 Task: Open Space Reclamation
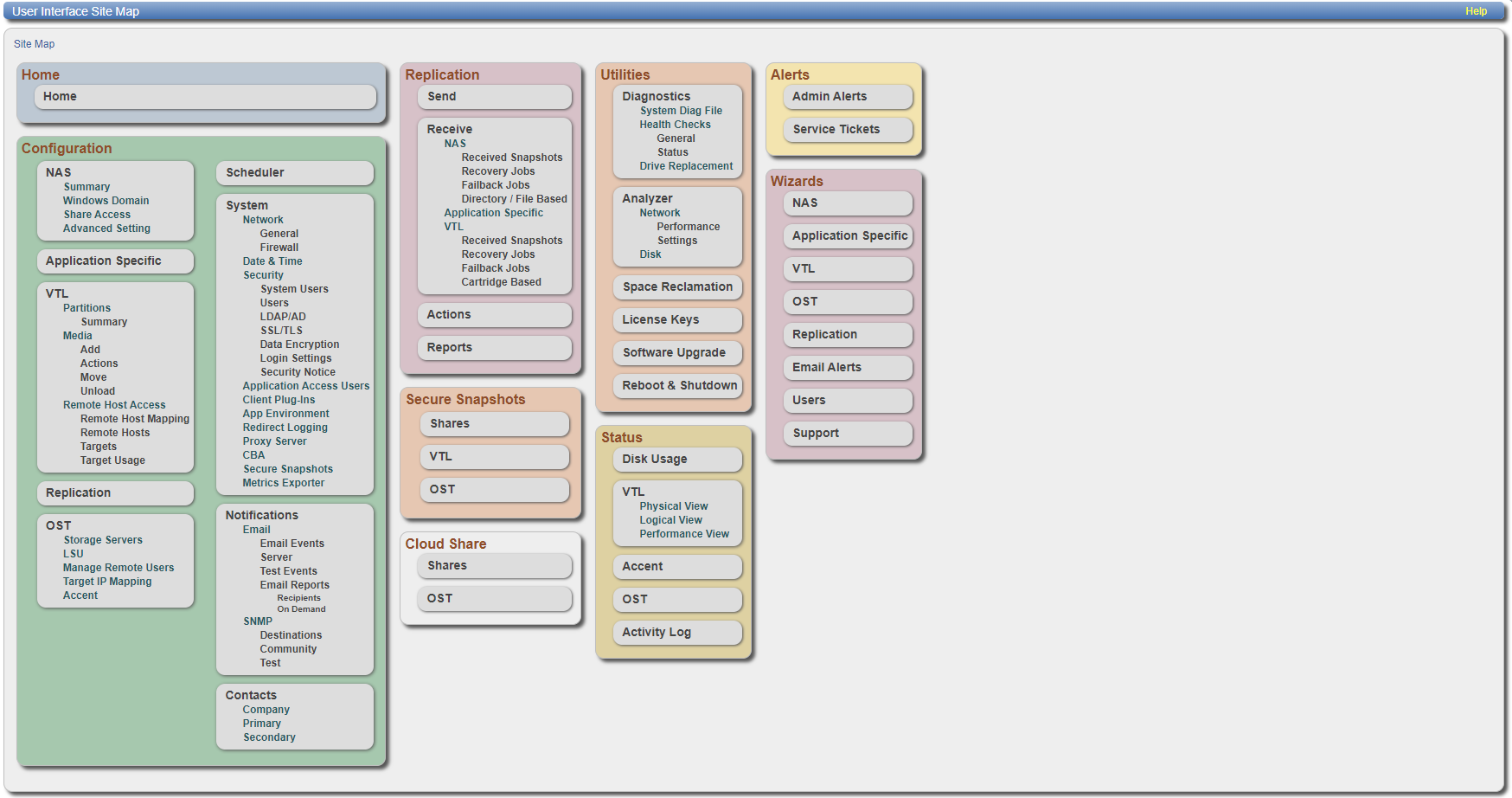(x=678, y=287)
